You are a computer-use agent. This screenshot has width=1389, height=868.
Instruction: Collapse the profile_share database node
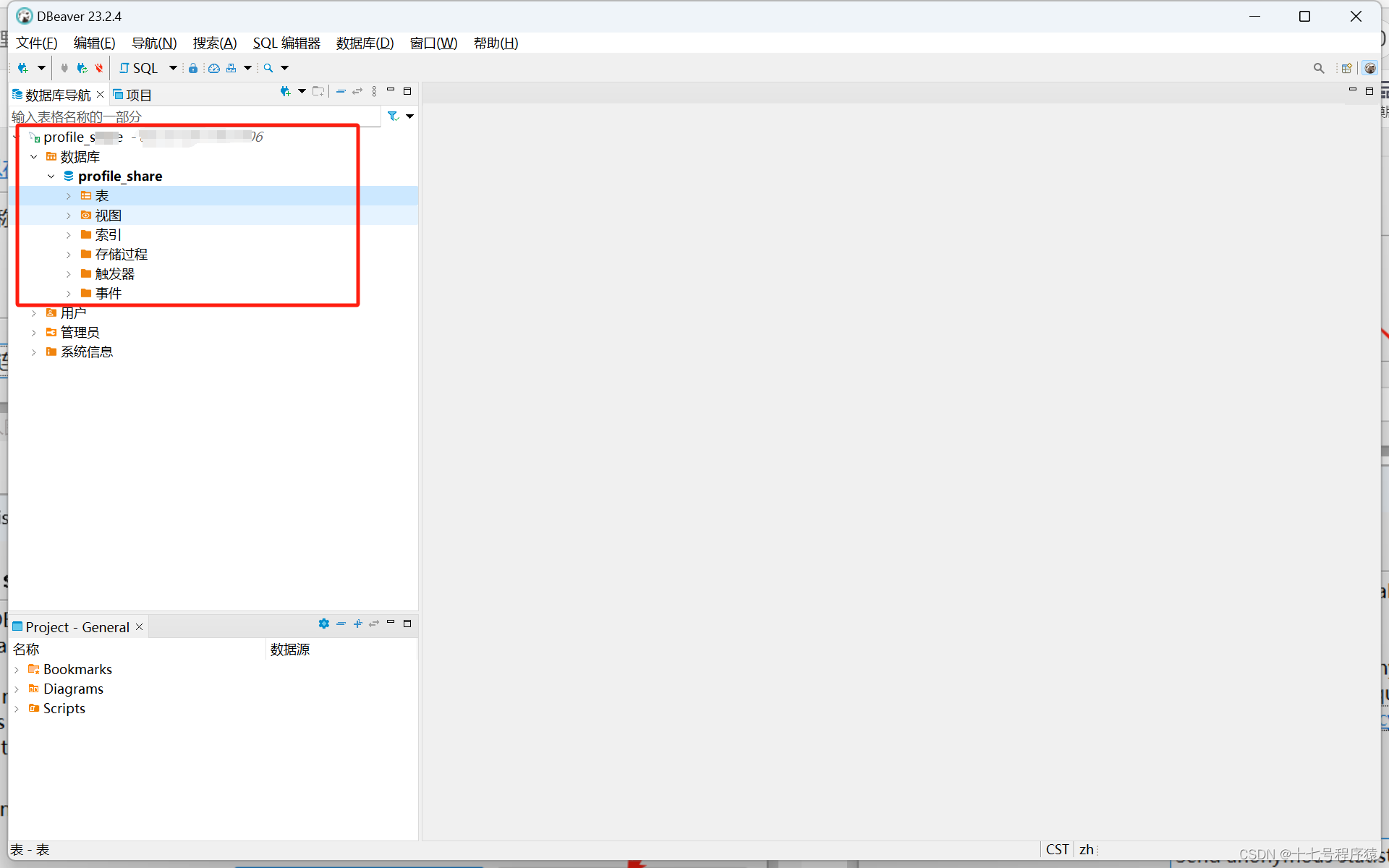click(51, 176)
